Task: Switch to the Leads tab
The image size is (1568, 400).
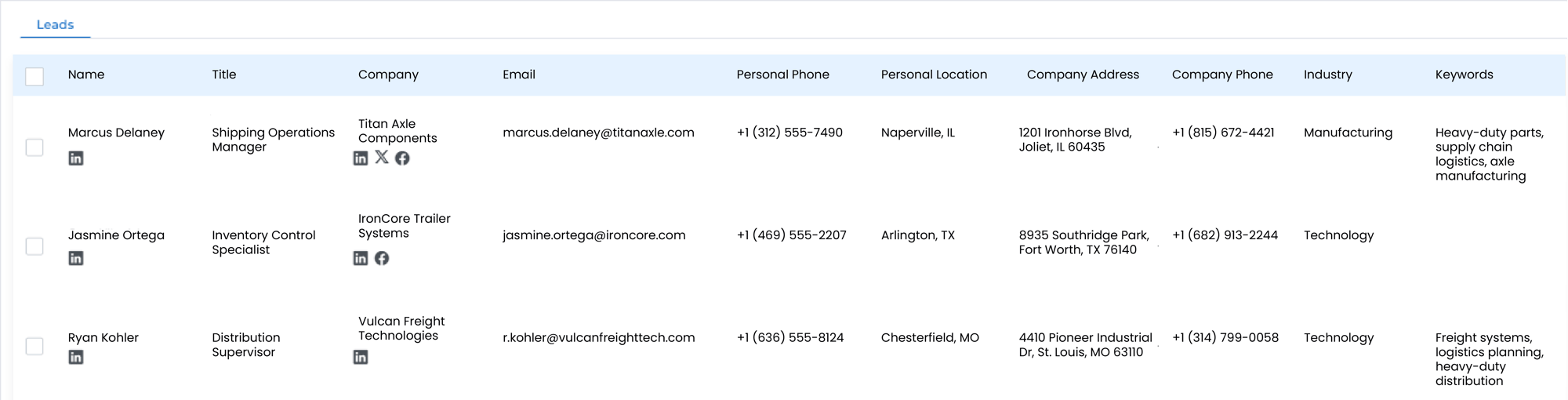Action: [55, 25]
